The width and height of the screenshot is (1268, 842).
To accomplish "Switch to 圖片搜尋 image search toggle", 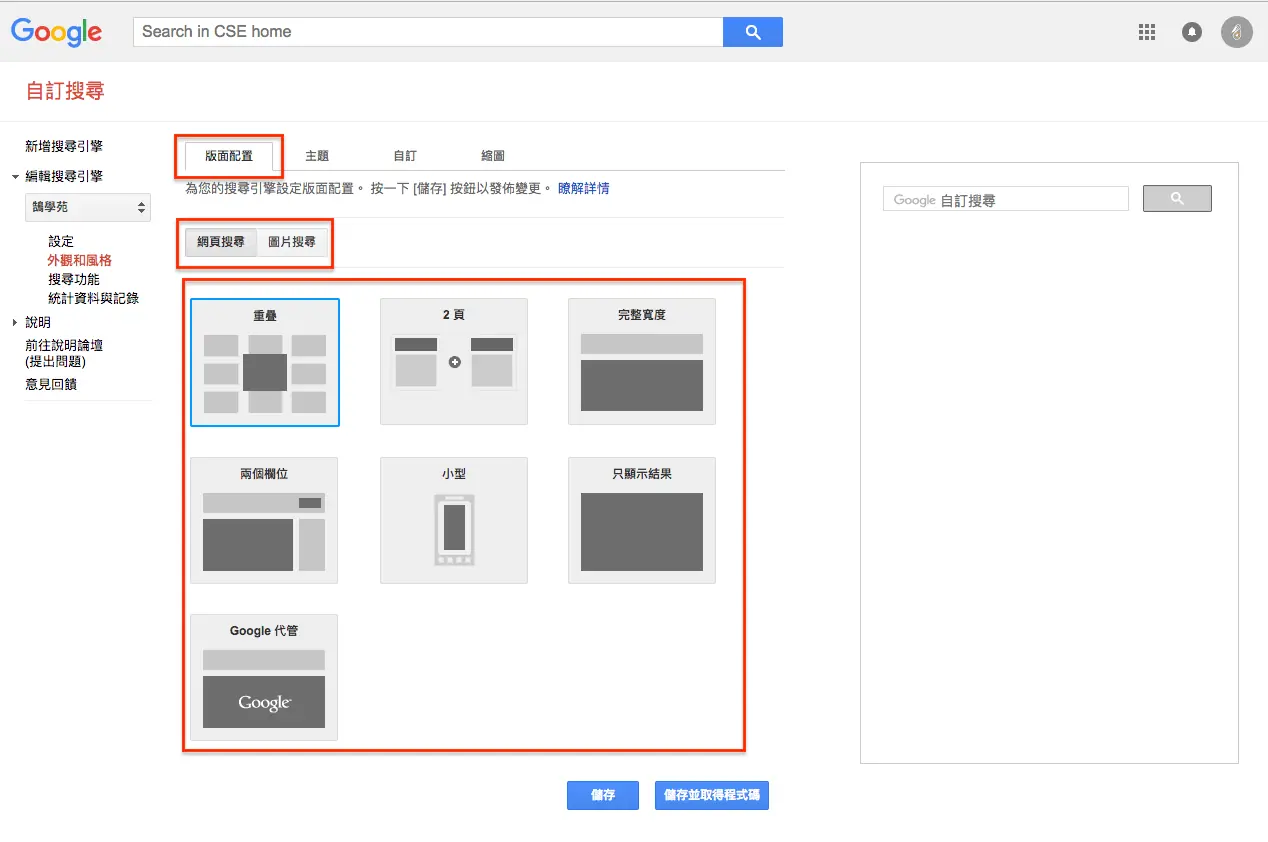I will 292,242.
